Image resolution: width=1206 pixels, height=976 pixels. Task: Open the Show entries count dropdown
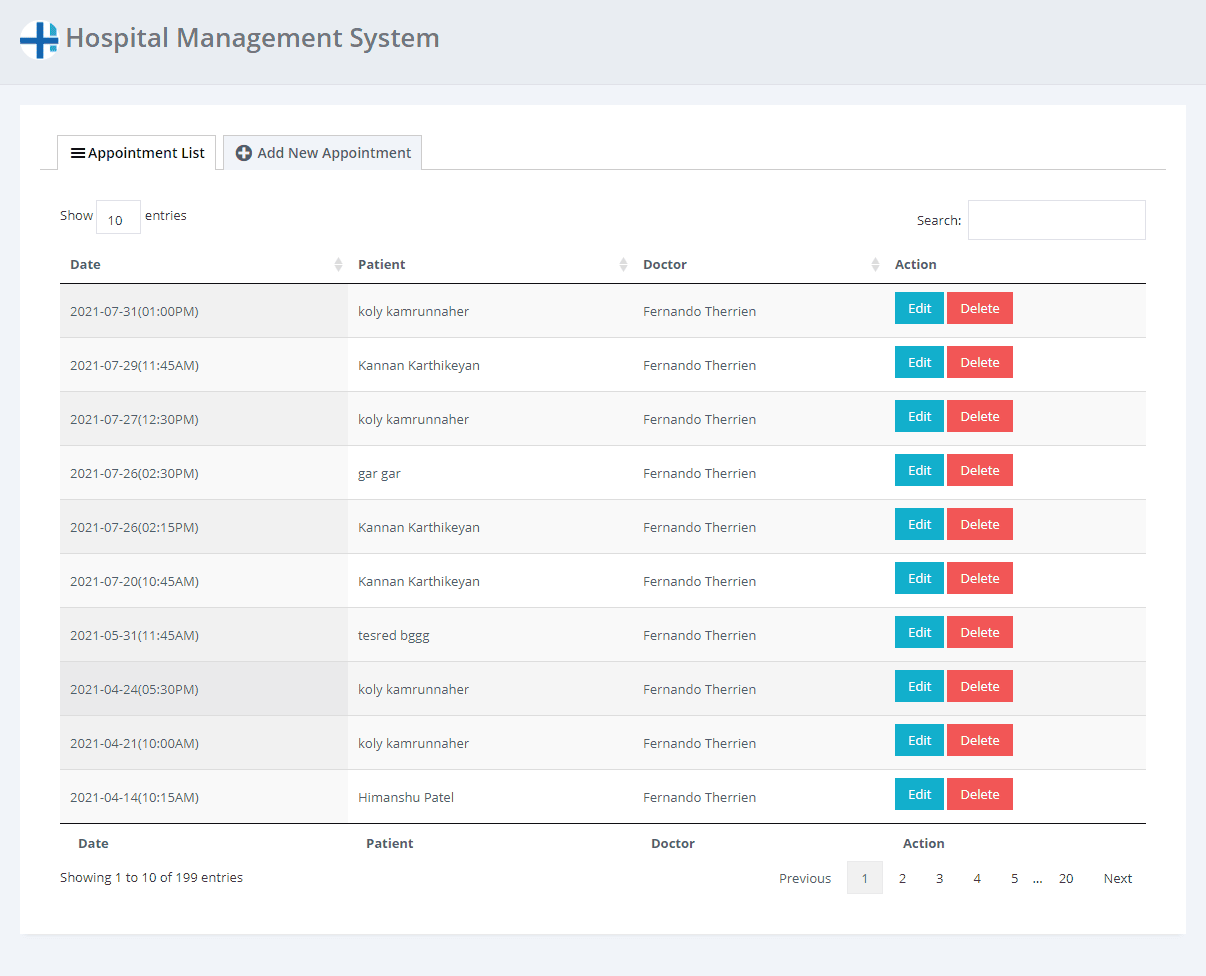click(118, 218)
